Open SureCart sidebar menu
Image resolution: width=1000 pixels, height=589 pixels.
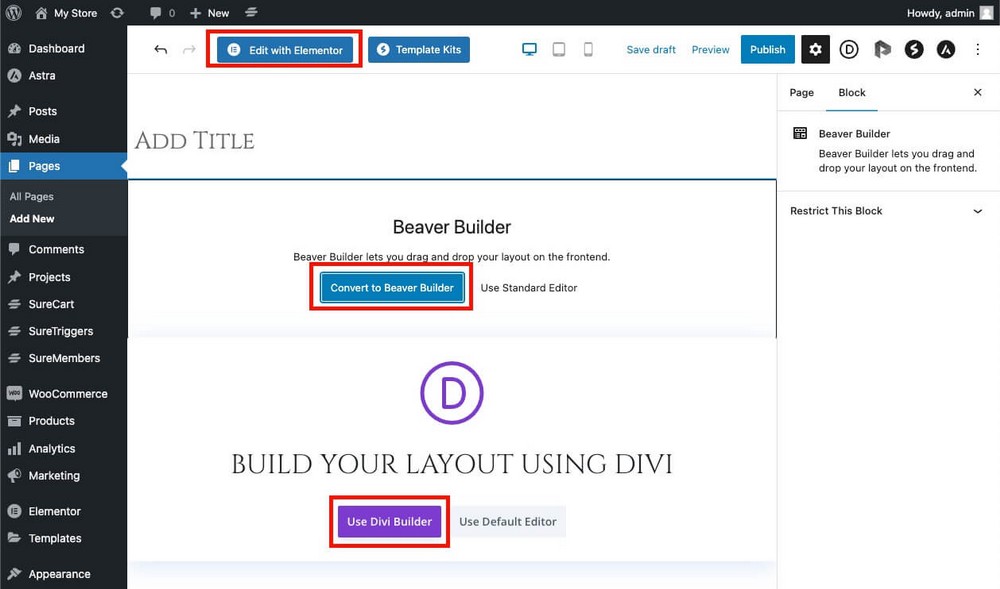(x=64, y=304)
